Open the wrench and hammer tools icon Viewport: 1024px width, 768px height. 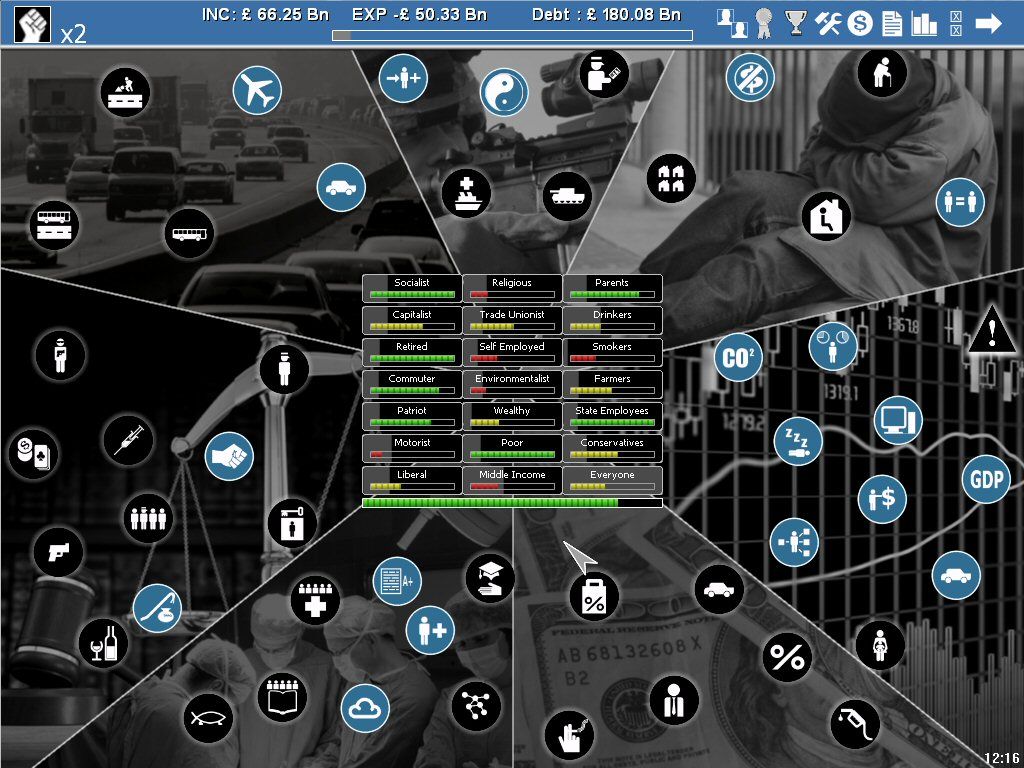point(829,23)
